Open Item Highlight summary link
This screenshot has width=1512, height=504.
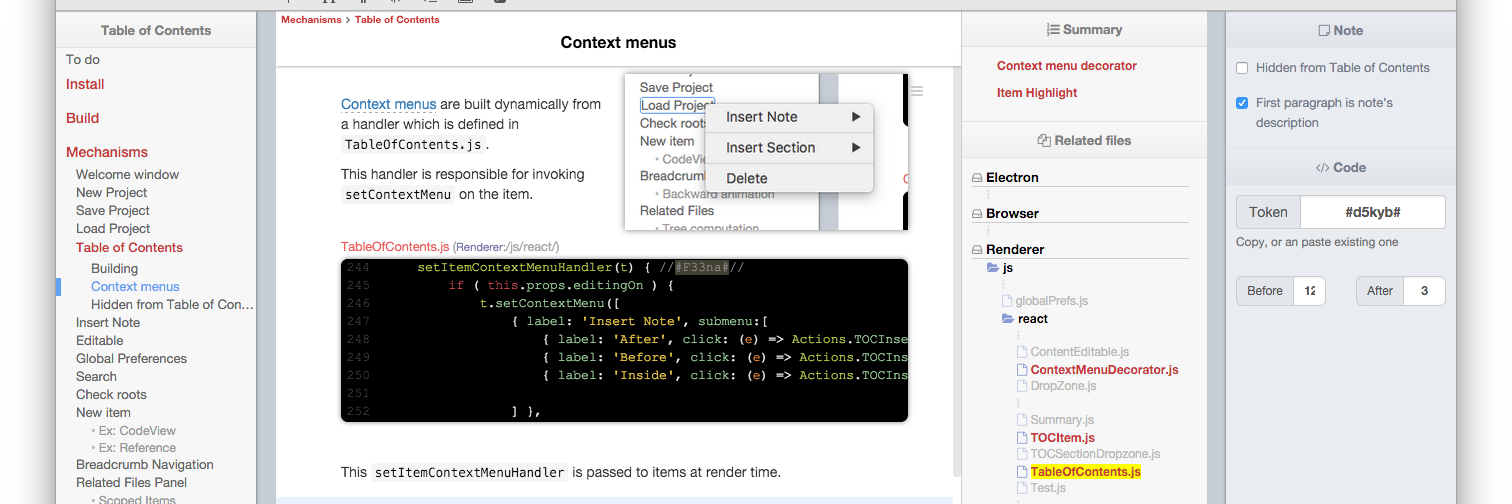pos(1037,93)
